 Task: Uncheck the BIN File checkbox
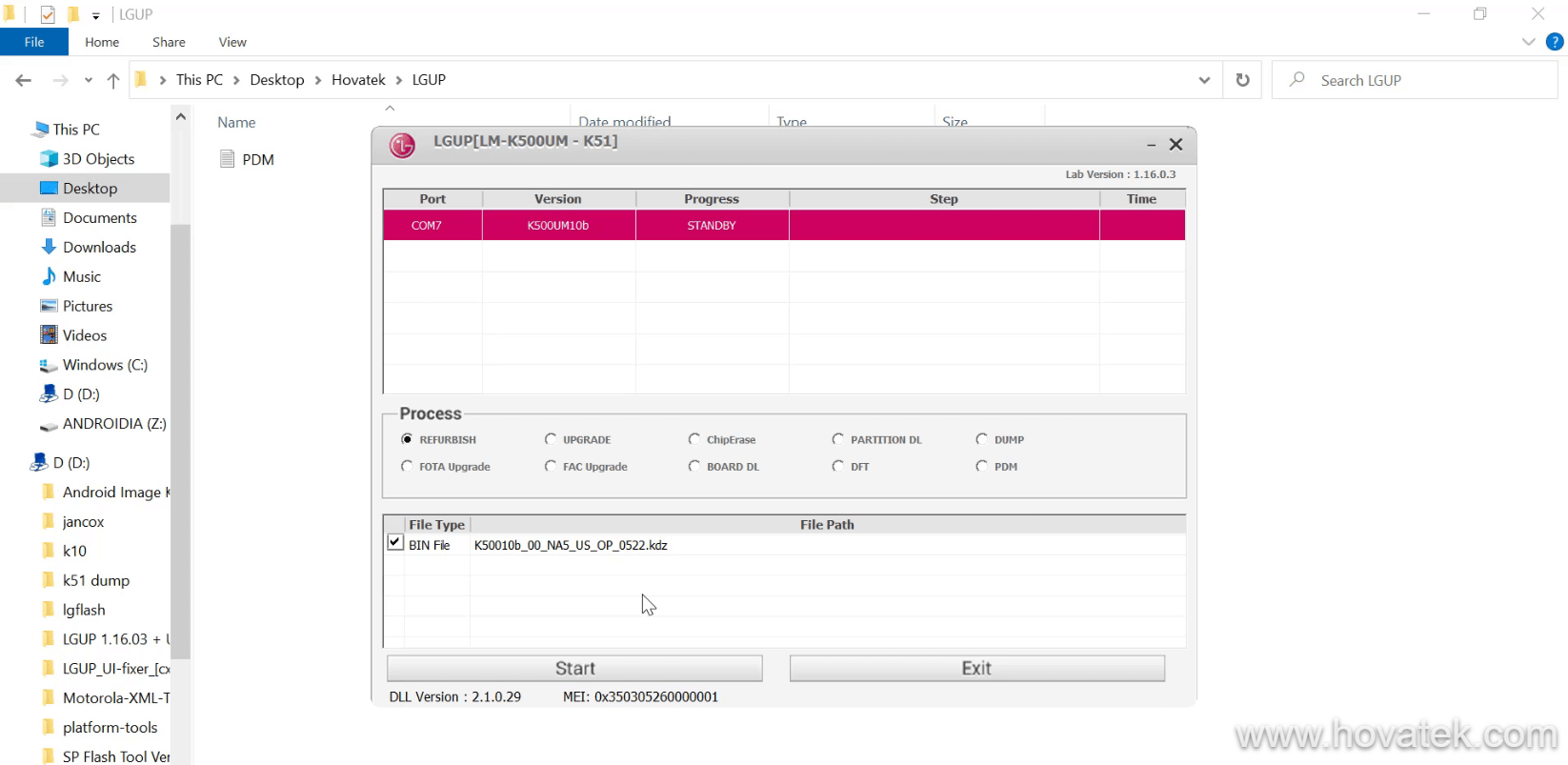pyautogui.click(x=395, y=542)
